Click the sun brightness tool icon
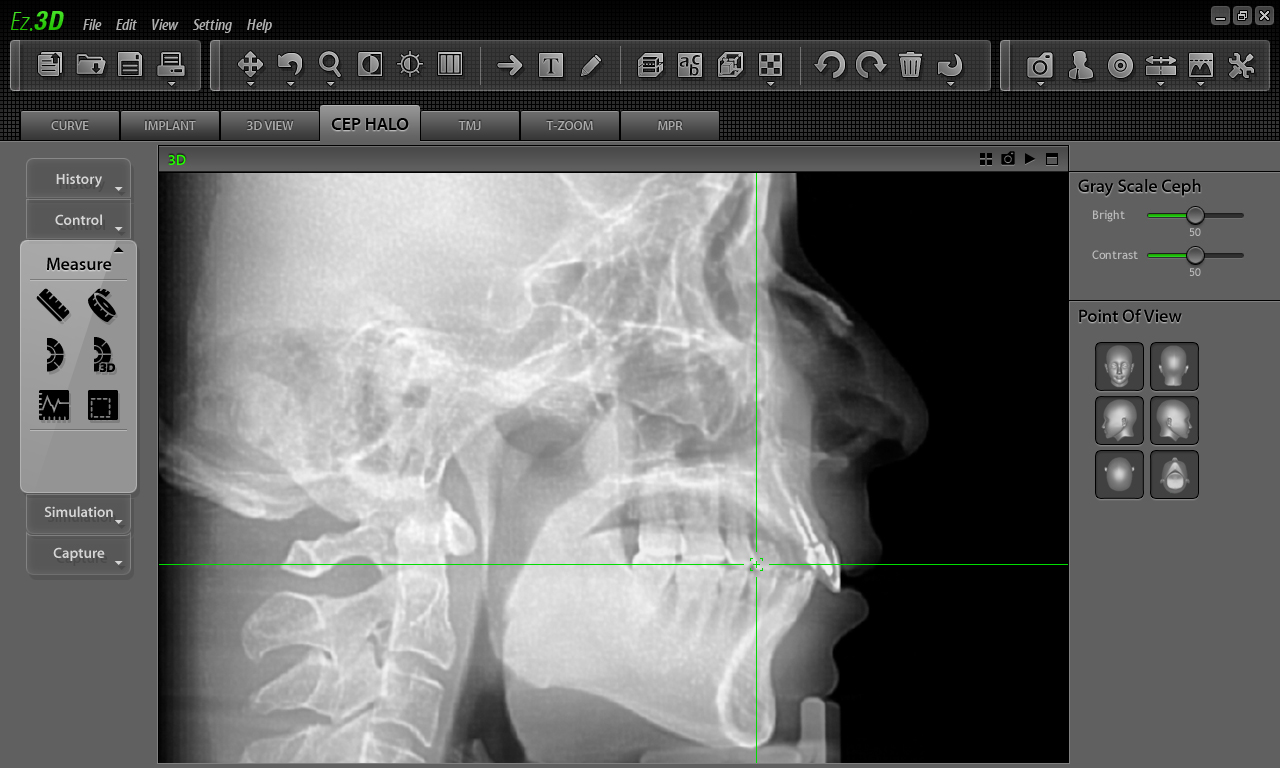1280x768 pixels. click(410, 65)
